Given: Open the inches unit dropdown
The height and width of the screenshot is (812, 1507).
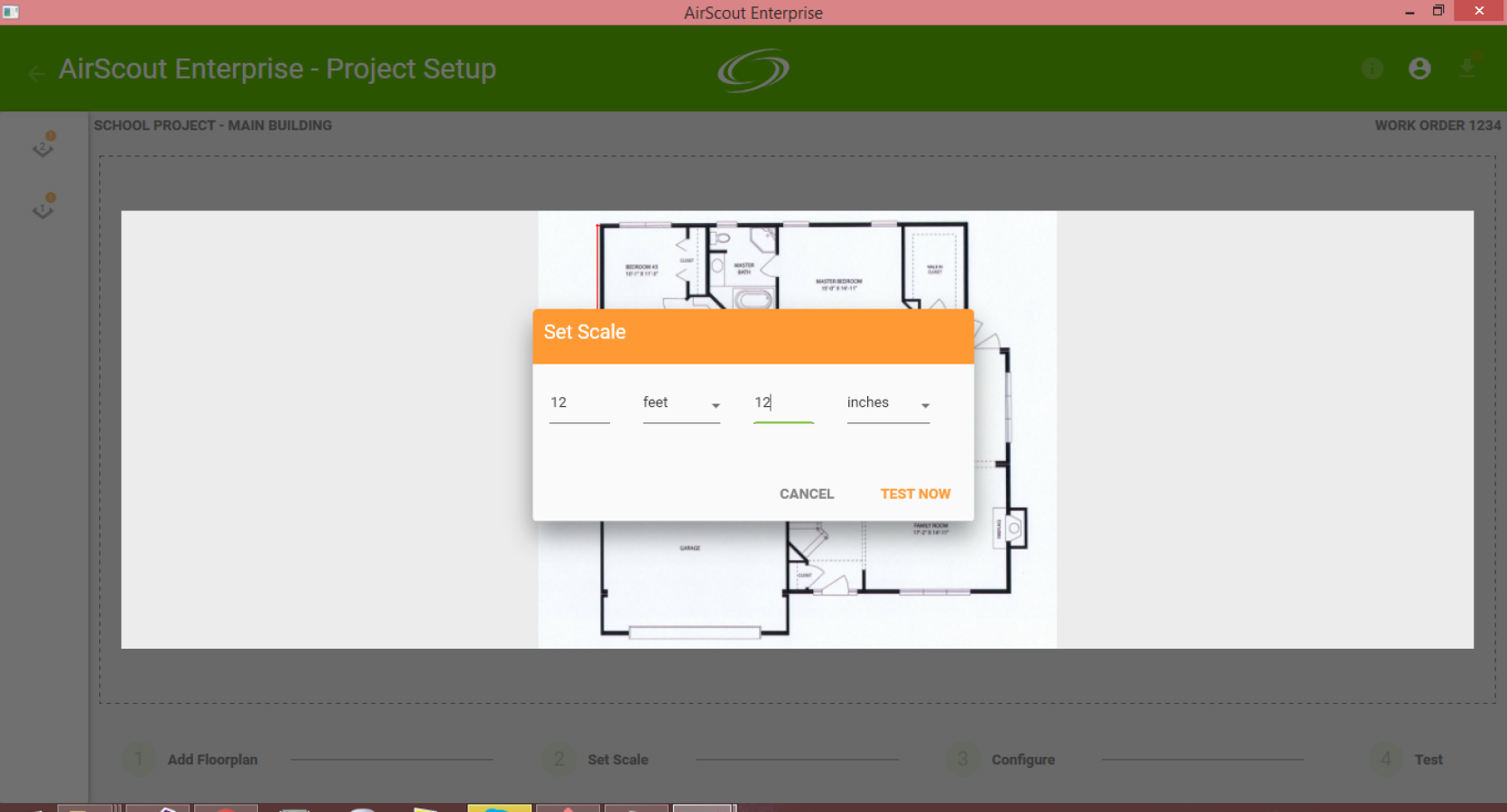Looking at the screenshot, I should (888, 403).
